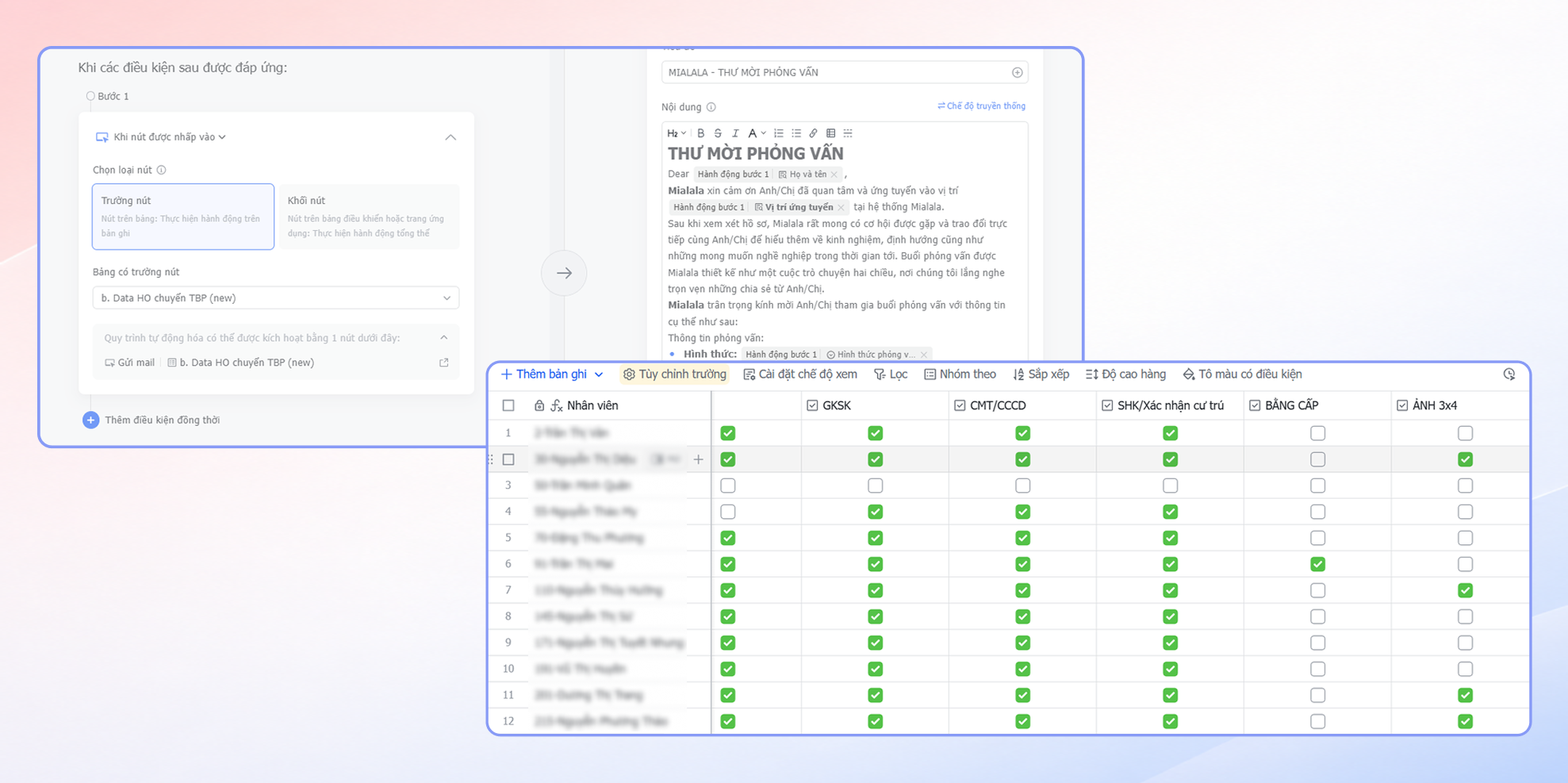Click the CMT/CCCD column type icon

pos(960,405)
